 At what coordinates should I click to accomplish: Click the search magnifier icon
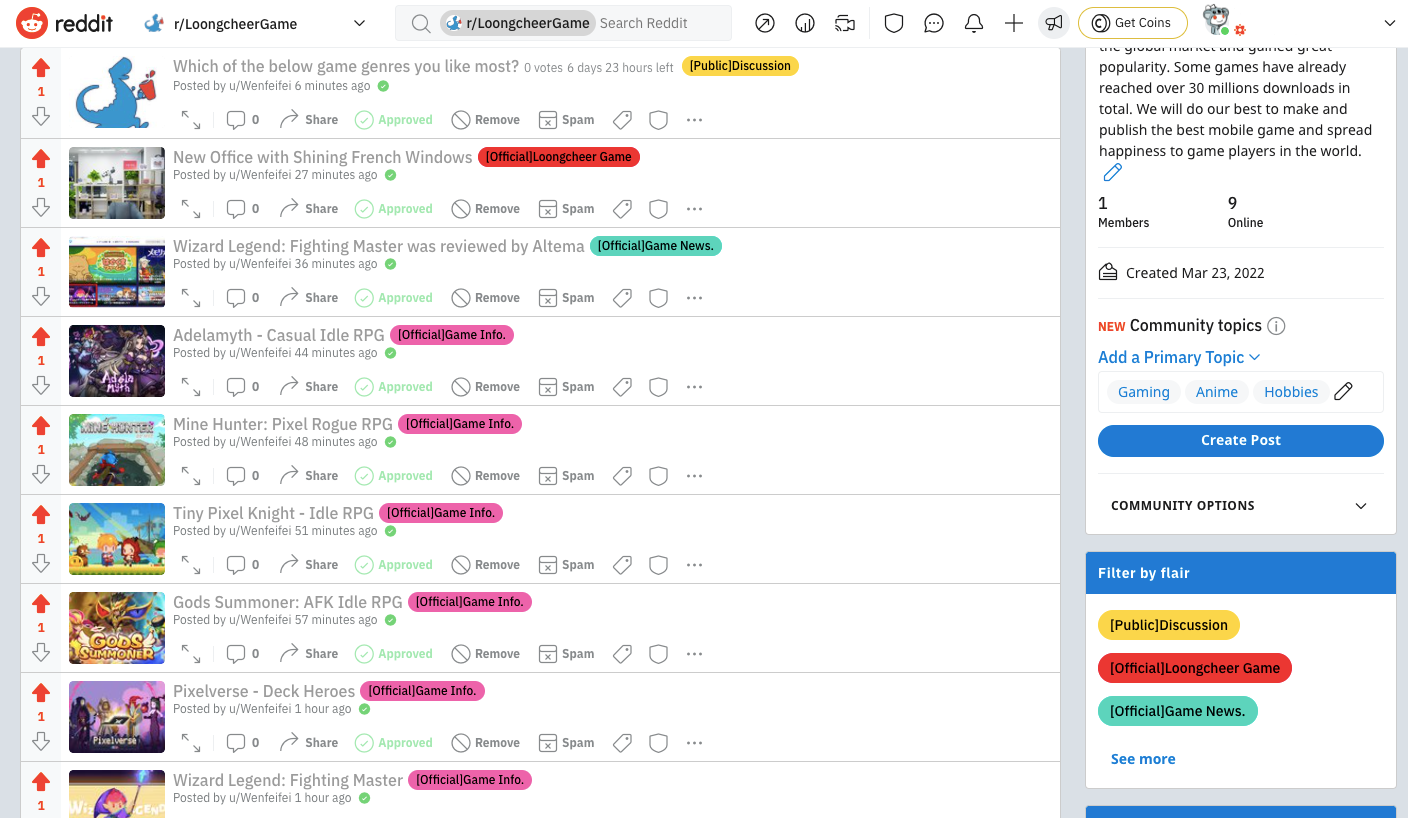pos(421,23)
